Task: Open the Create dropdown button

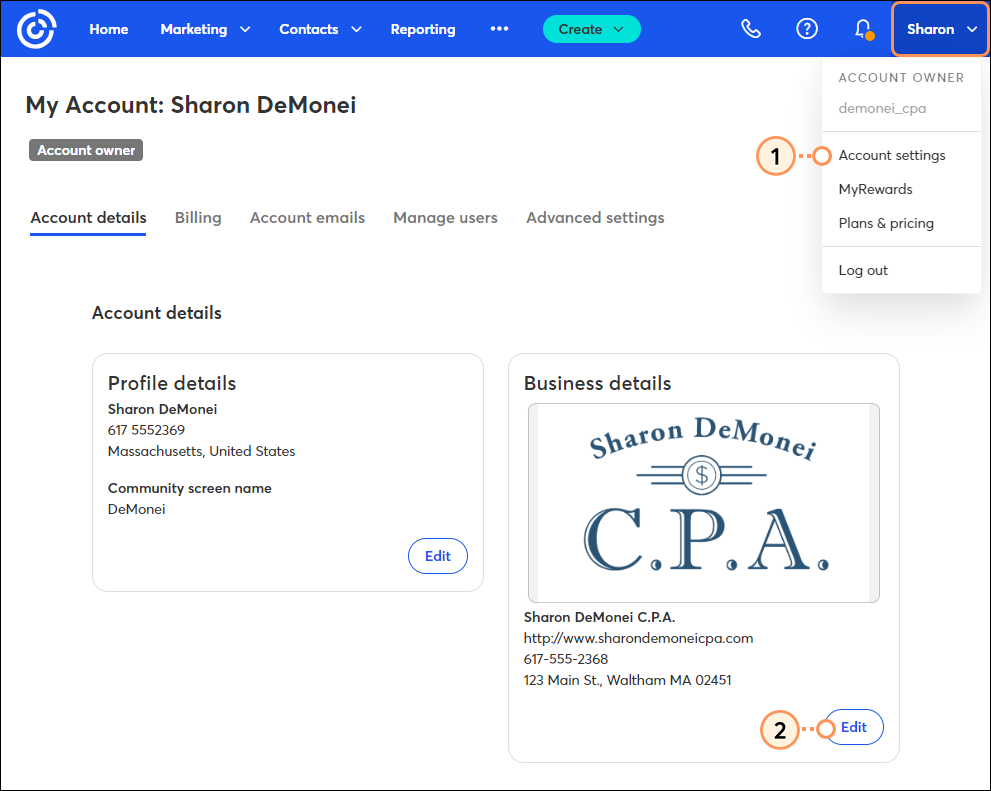Action: (592, 29)
